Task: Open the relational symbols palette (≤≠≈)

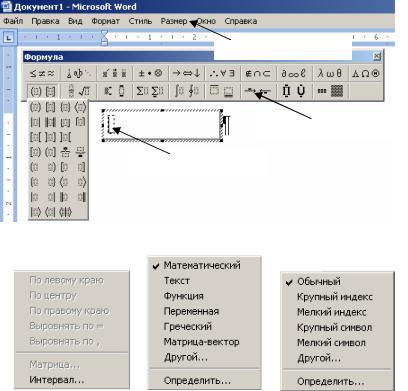Action: [x=42, y=73]
